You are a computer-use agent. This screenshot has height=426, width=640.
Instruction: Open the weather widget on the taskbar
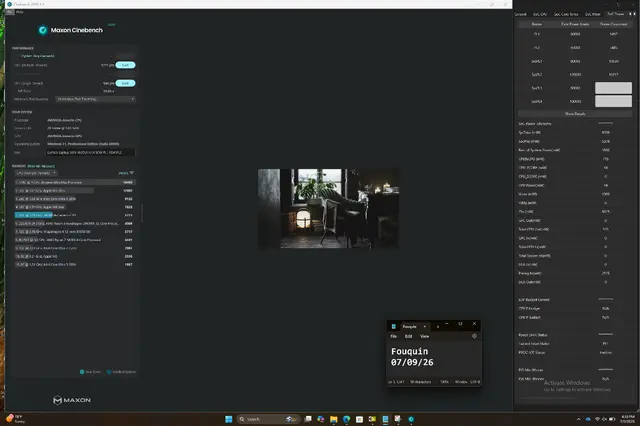pyautogui.click(x=16, y=419)
